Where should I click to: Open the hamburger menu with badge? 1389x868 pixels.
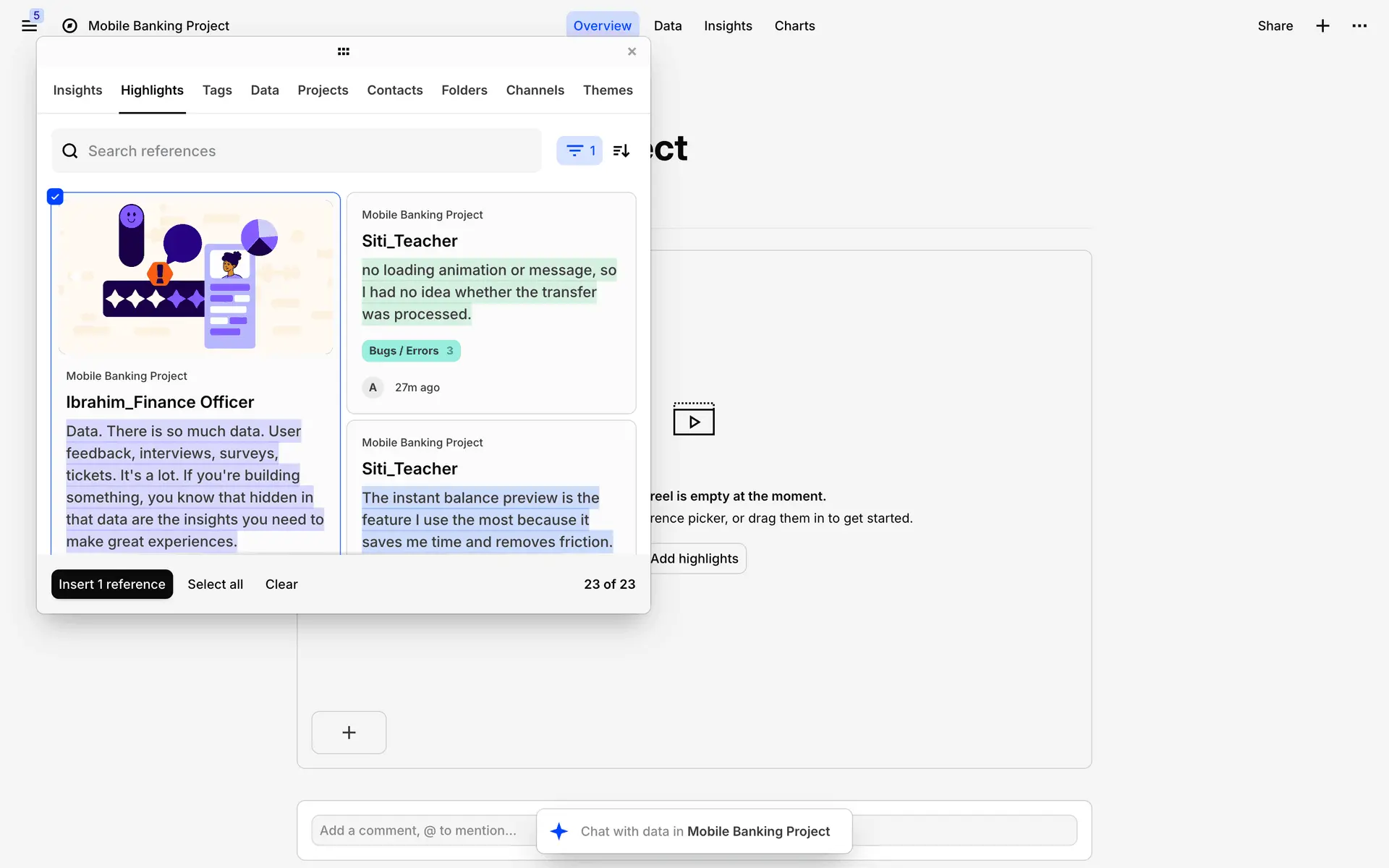(x=29, y=26)
